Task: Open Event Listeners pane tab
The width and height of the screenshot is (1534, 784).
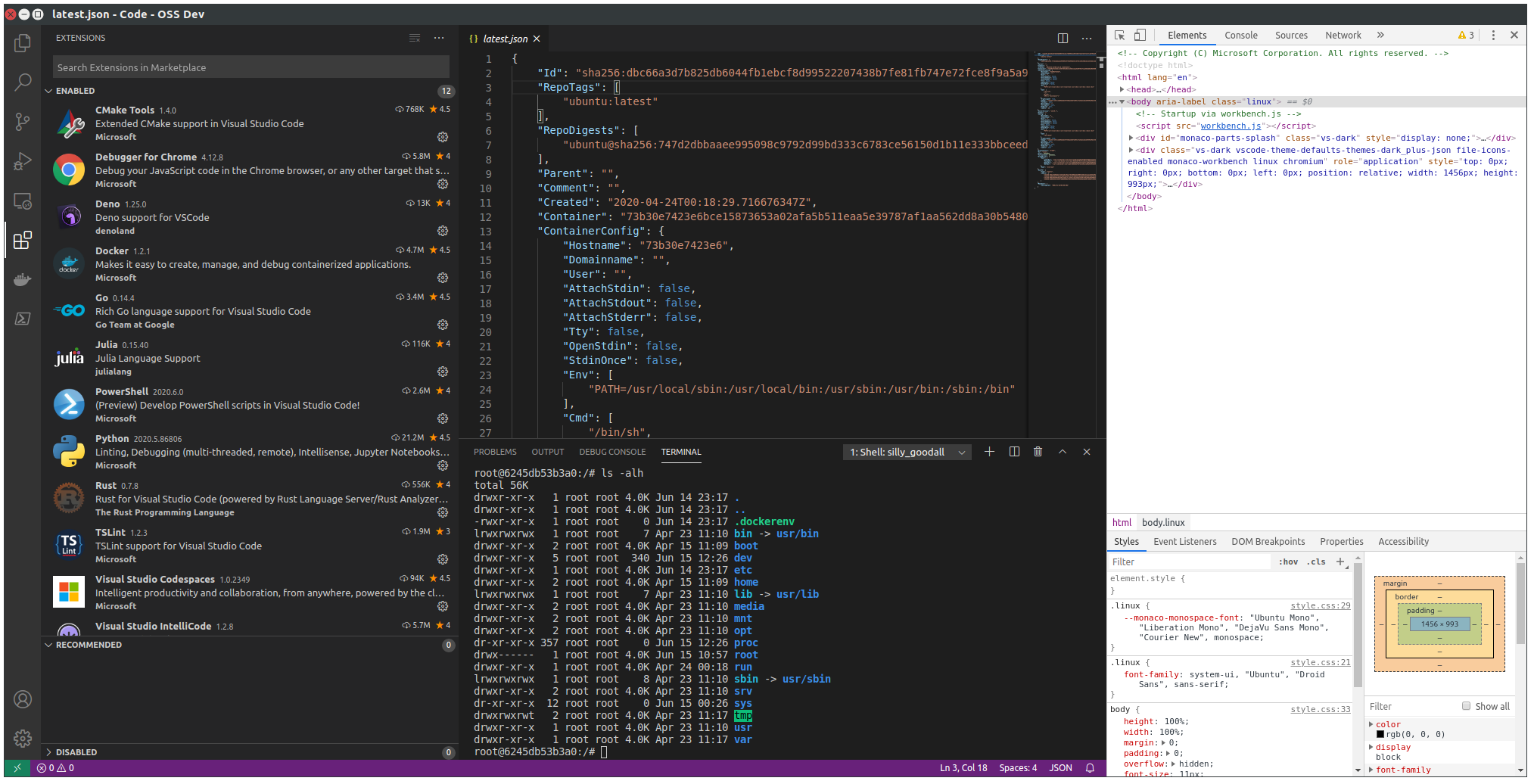Action: pos(1185,542)
